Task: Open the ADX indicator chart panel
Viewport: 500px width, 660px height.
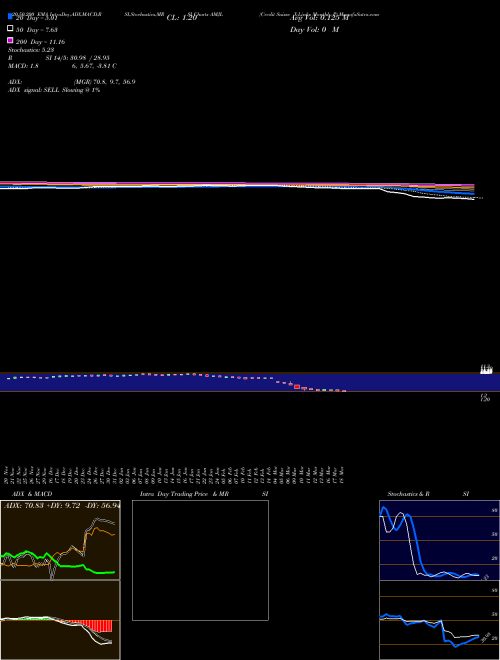Action: coord(60,540)
